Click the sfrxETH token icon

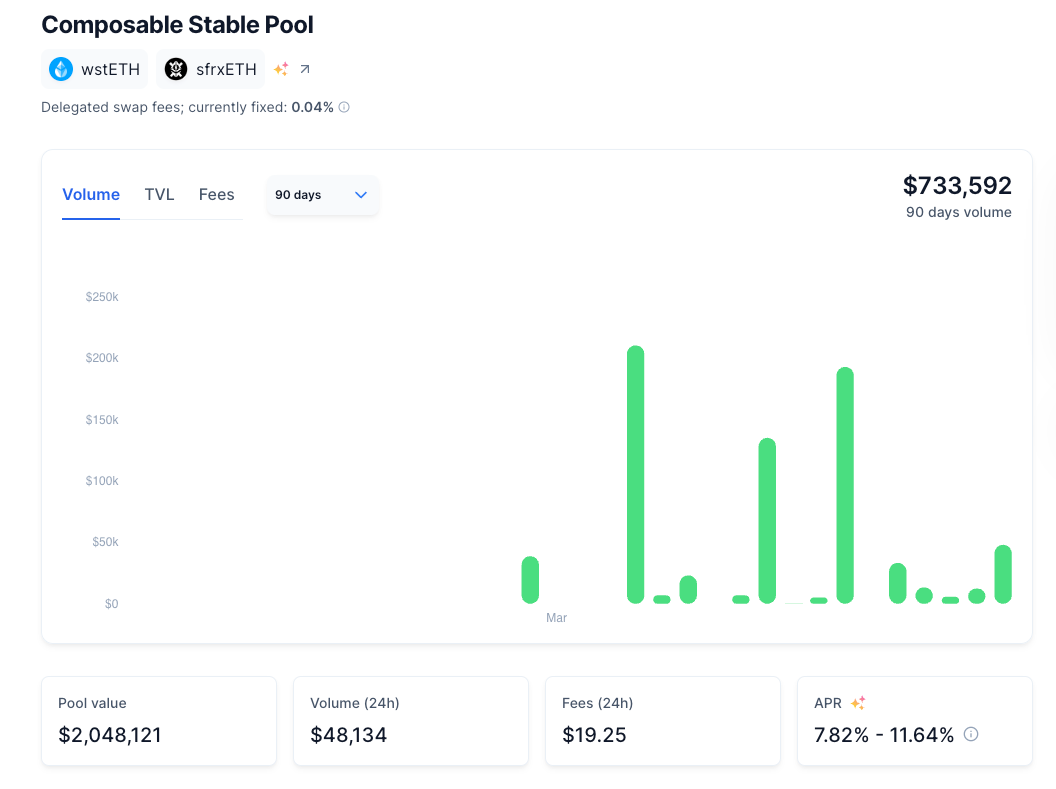[176, 69]
